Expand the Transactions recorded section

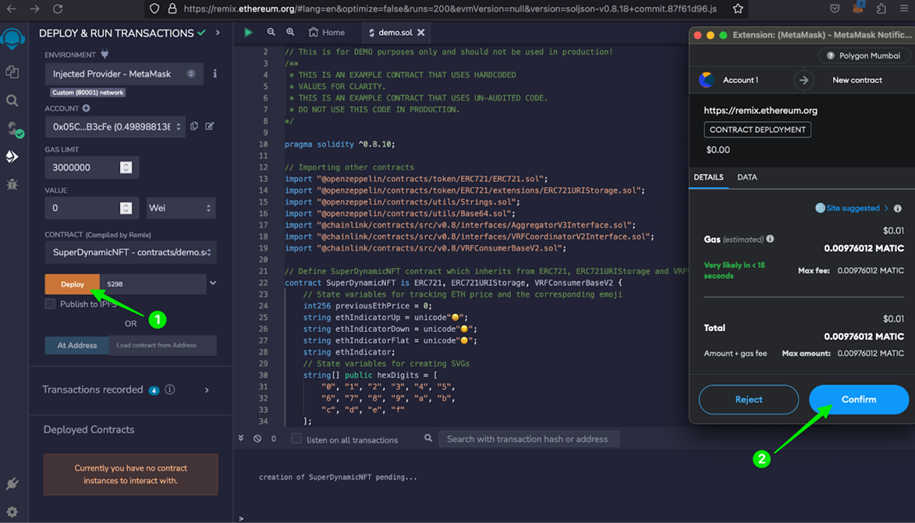(207, 390)
